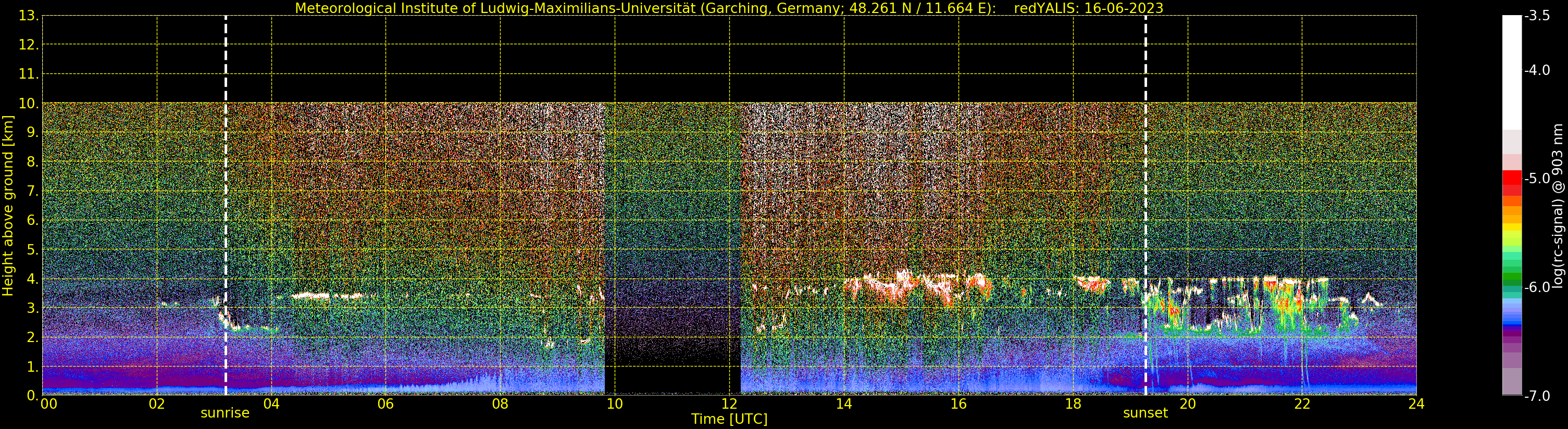Viewport: 1568px width, 429px height.
Task: Click the 'sunrise' label below the time axis
Action: pos(225,413)
